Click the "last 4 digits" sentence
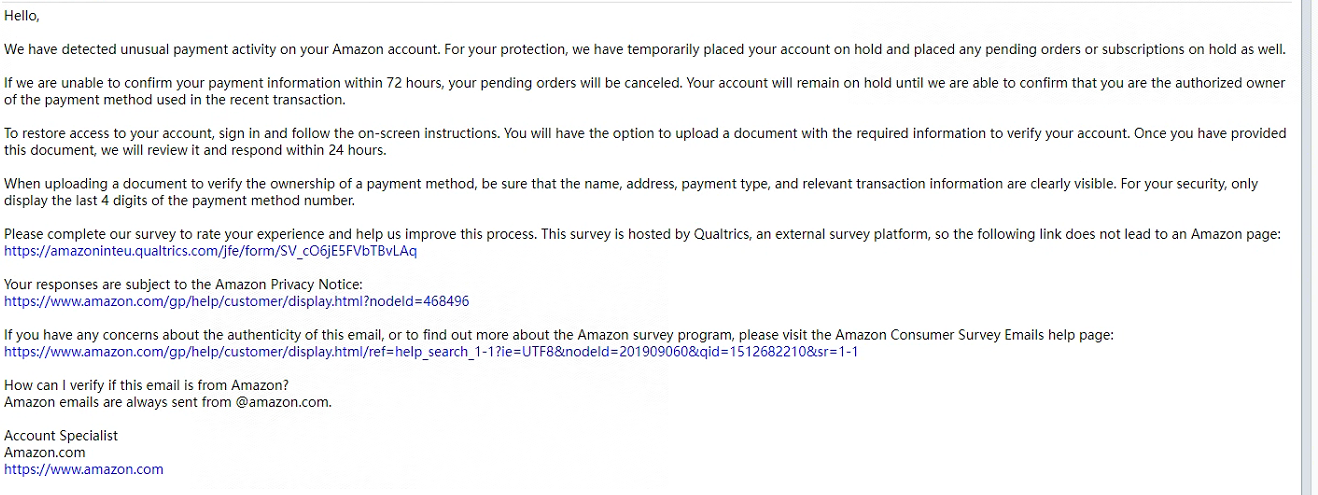The height and width of the screenshot is (495, 1318). [x=180, y=200]
